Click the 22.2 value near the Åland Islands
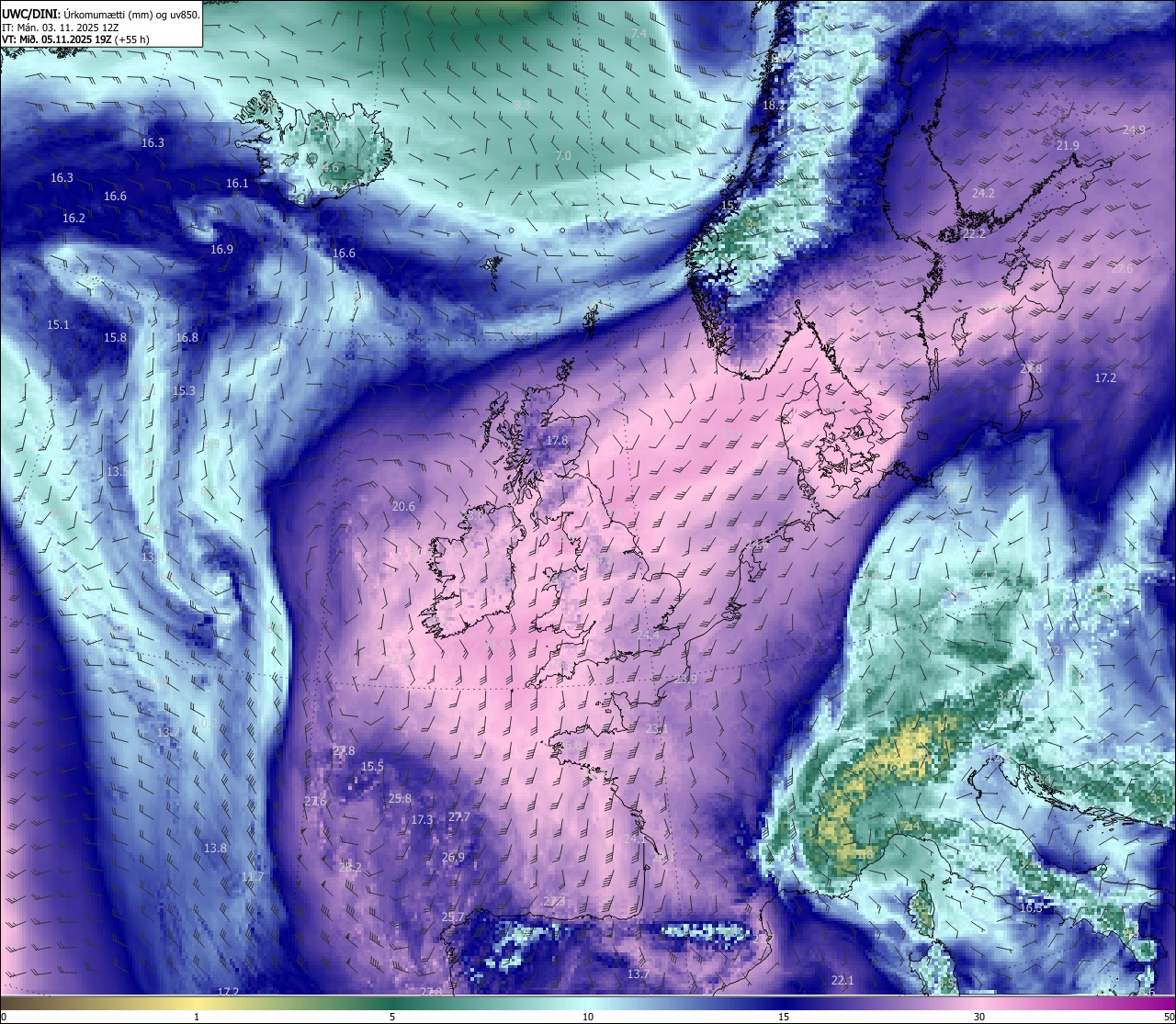Screen dimensions: 1176x1024 point(974,234)
